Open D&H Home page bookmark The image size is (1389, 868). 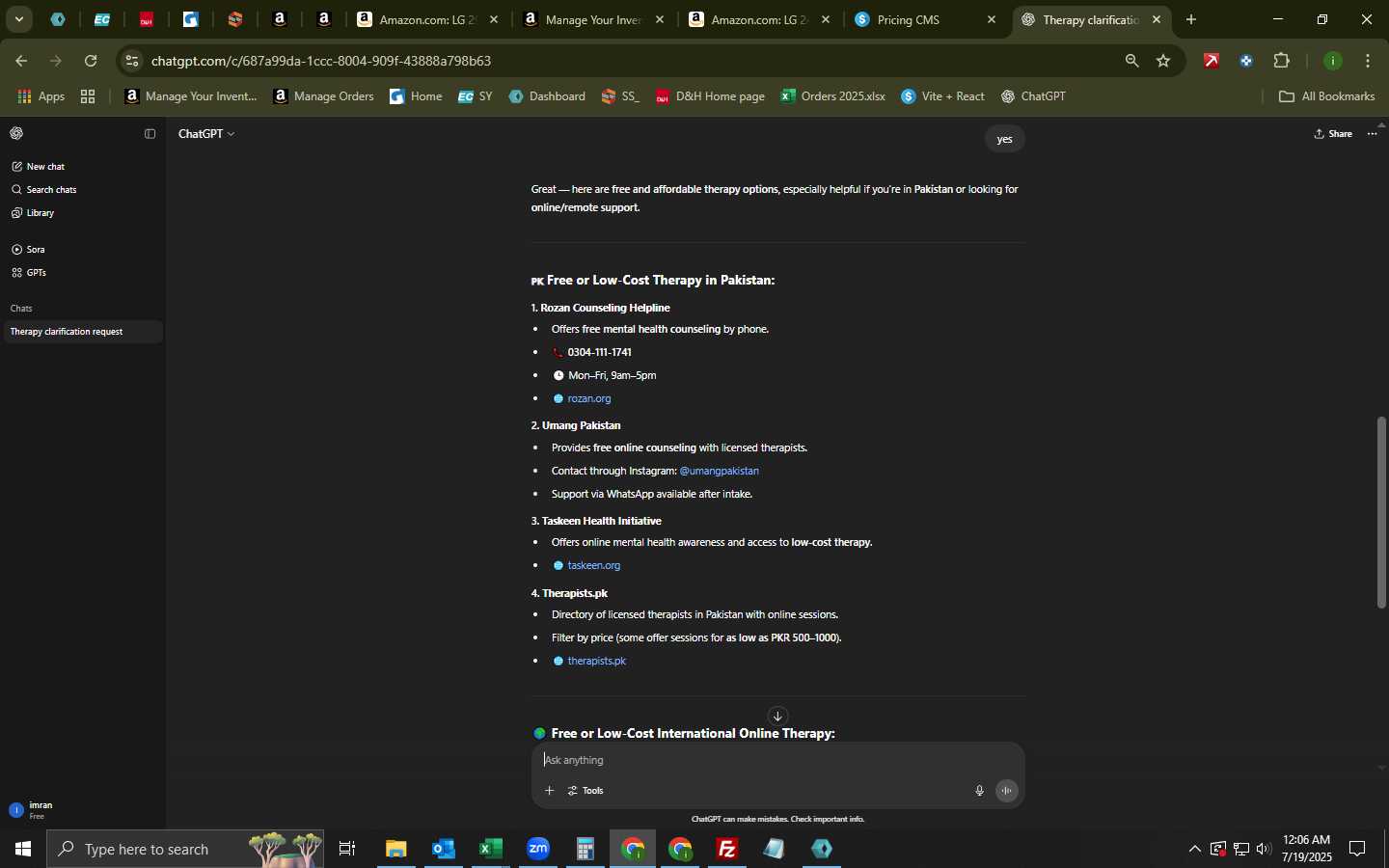[711, 96]
